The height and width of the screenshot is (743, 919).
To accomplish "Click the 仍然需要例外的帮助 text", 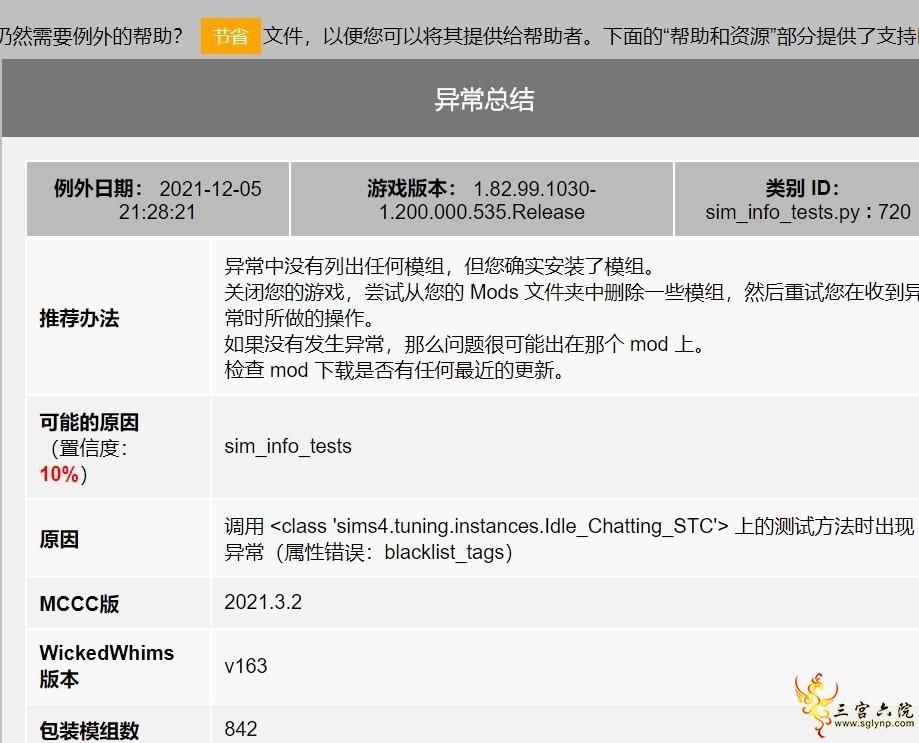I will (x=91, y=36).
